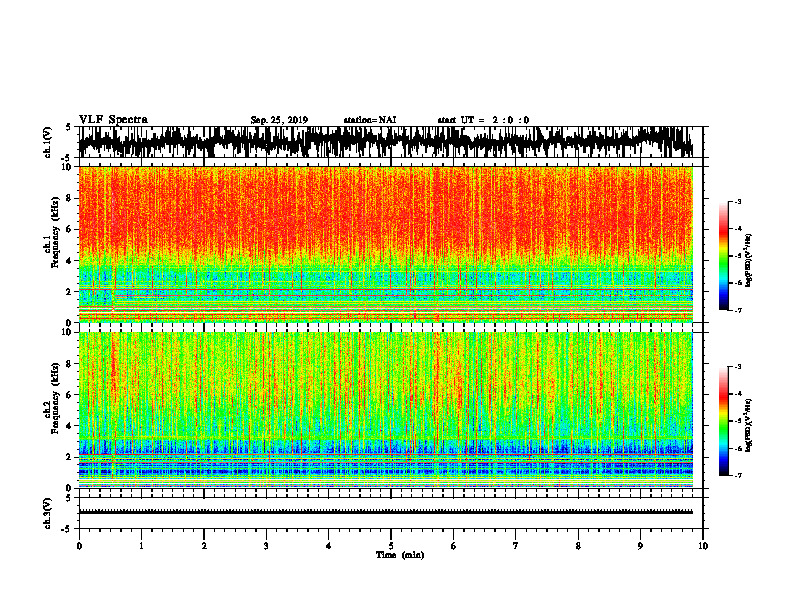Click the time axis tick label "0"
This screenshot has width=792, height=612.
[x=79, y=546]
